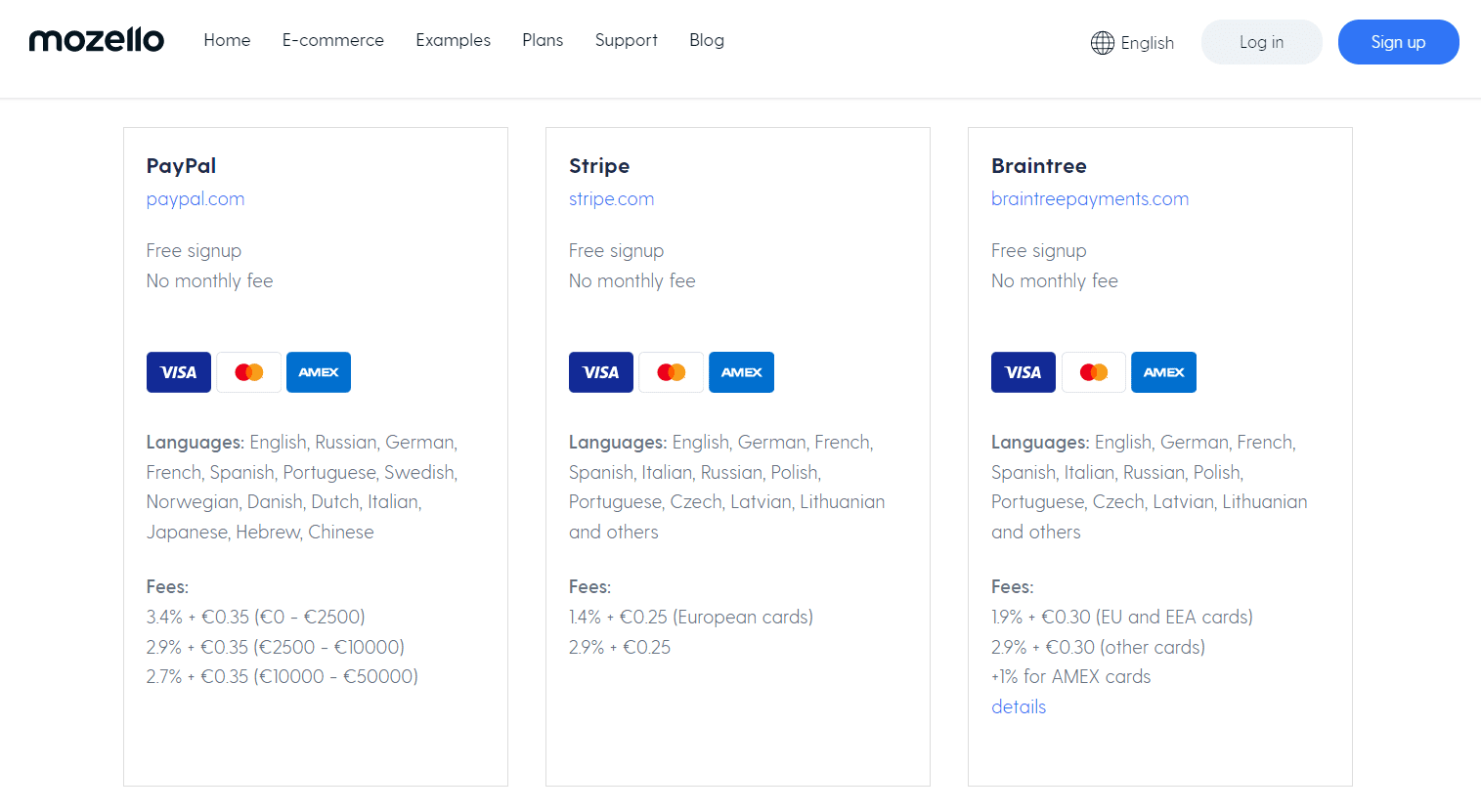The width and height of the screenshot is (1481, 812).
Task: Open the Support page
Action: 627,40
